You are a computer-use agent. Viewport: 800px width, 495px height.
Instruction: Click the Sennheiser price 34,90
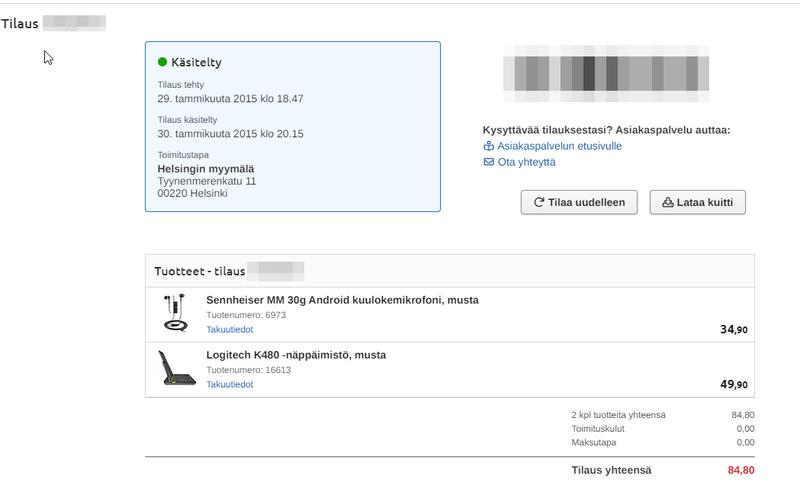[734, 329]
